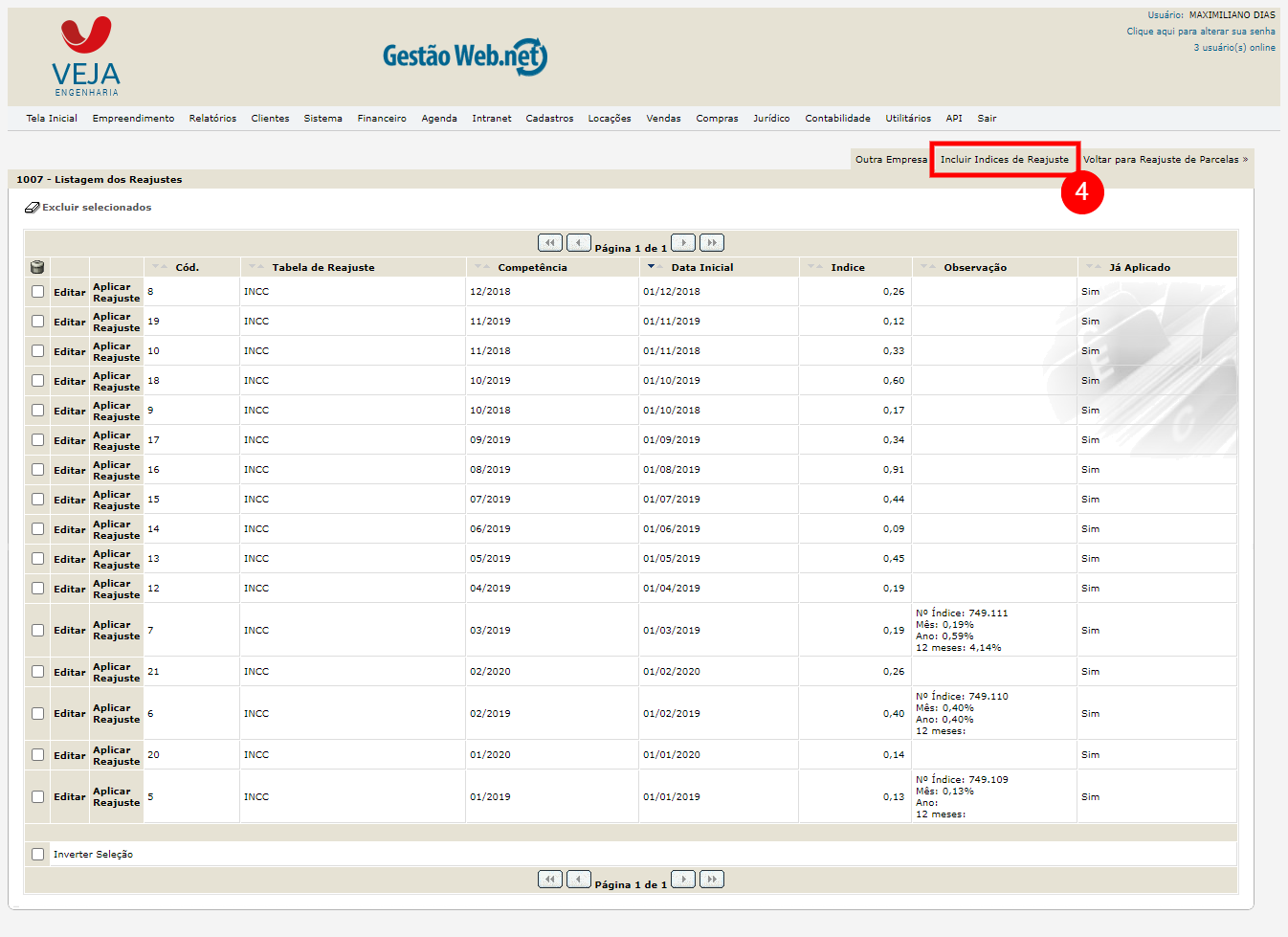Click next page arrow in top pagination
This screenshot has width=1288, height=937.
683,243
